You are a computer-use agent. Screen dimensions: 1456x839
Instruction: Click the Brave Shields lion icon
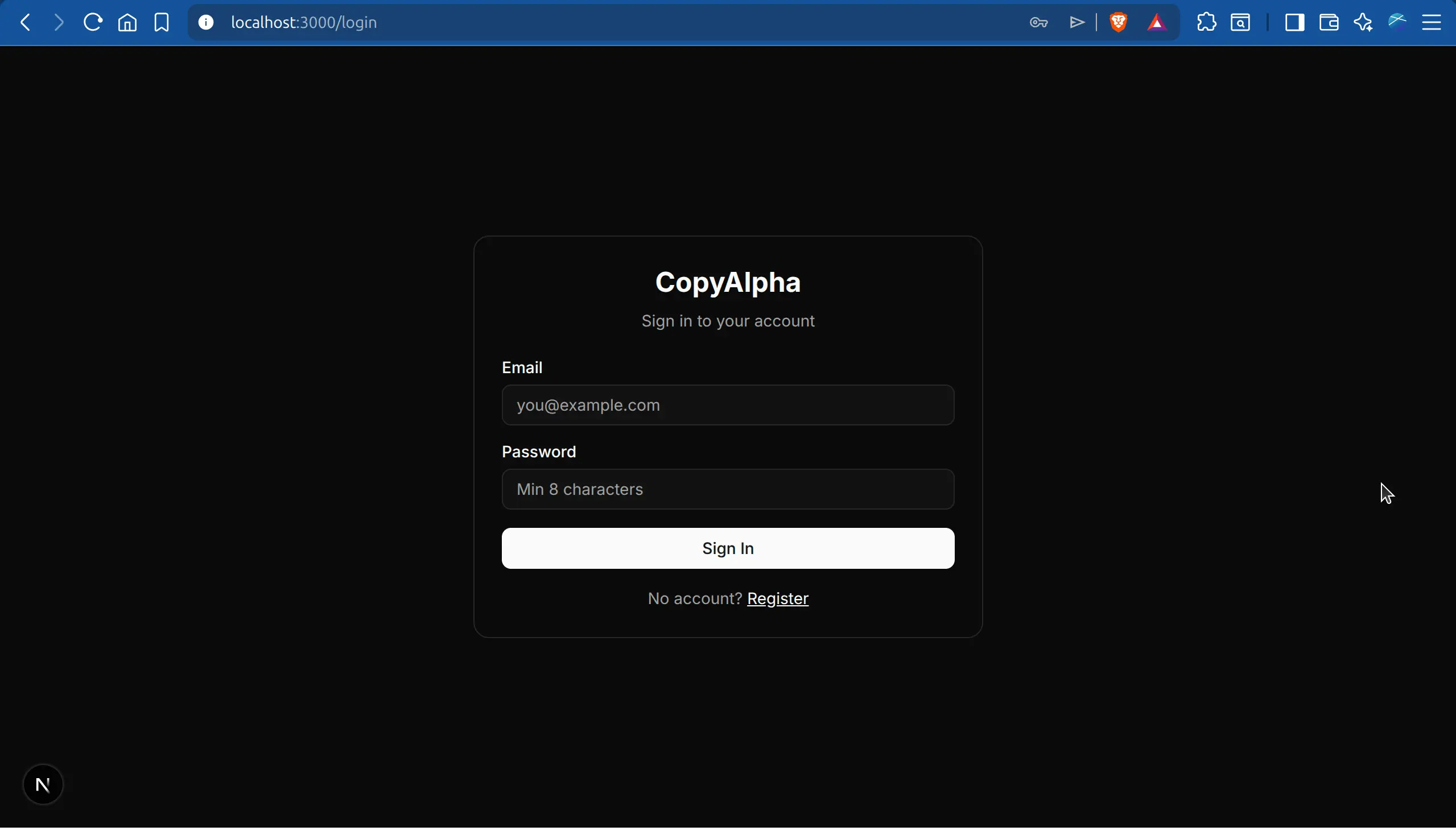(x=1119, y=22)
